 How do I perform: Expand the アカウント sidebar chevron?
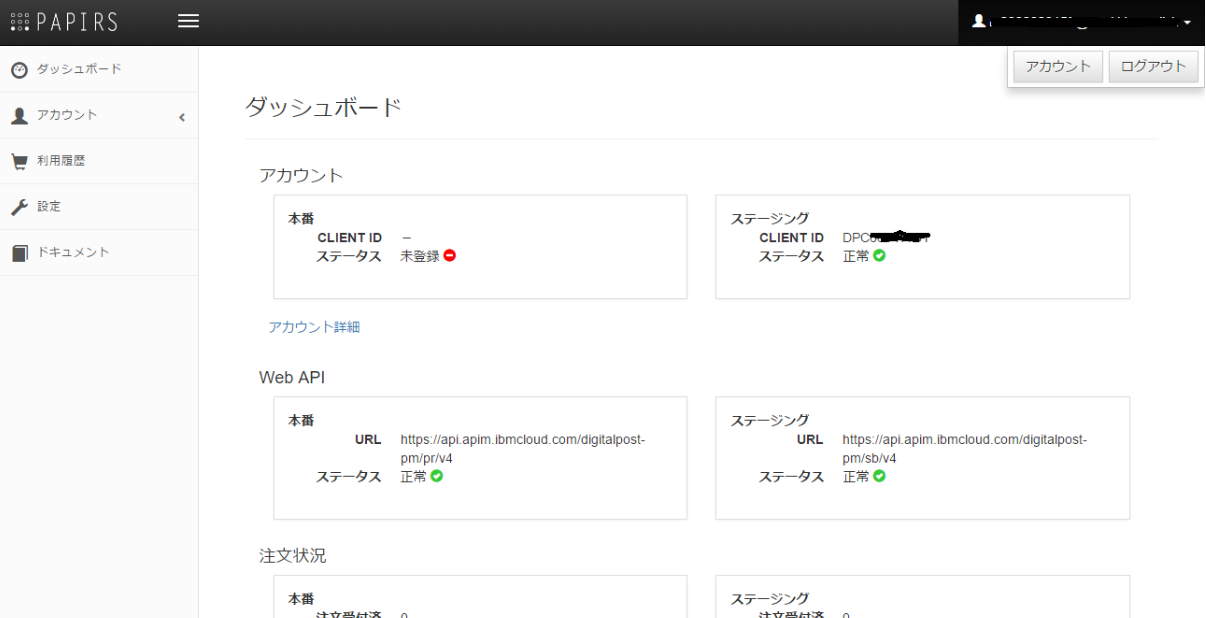182,117
